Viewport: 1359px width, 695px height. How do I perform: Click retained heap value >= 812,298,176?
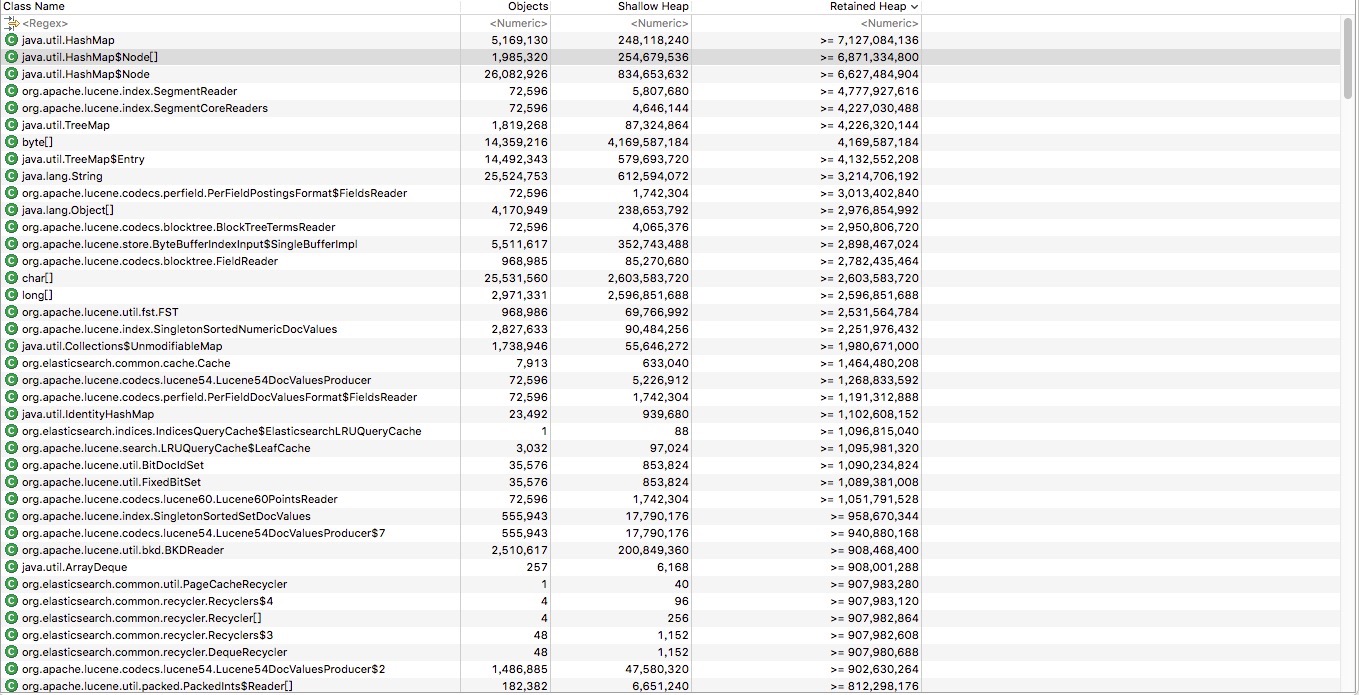(x=874, y=686)
